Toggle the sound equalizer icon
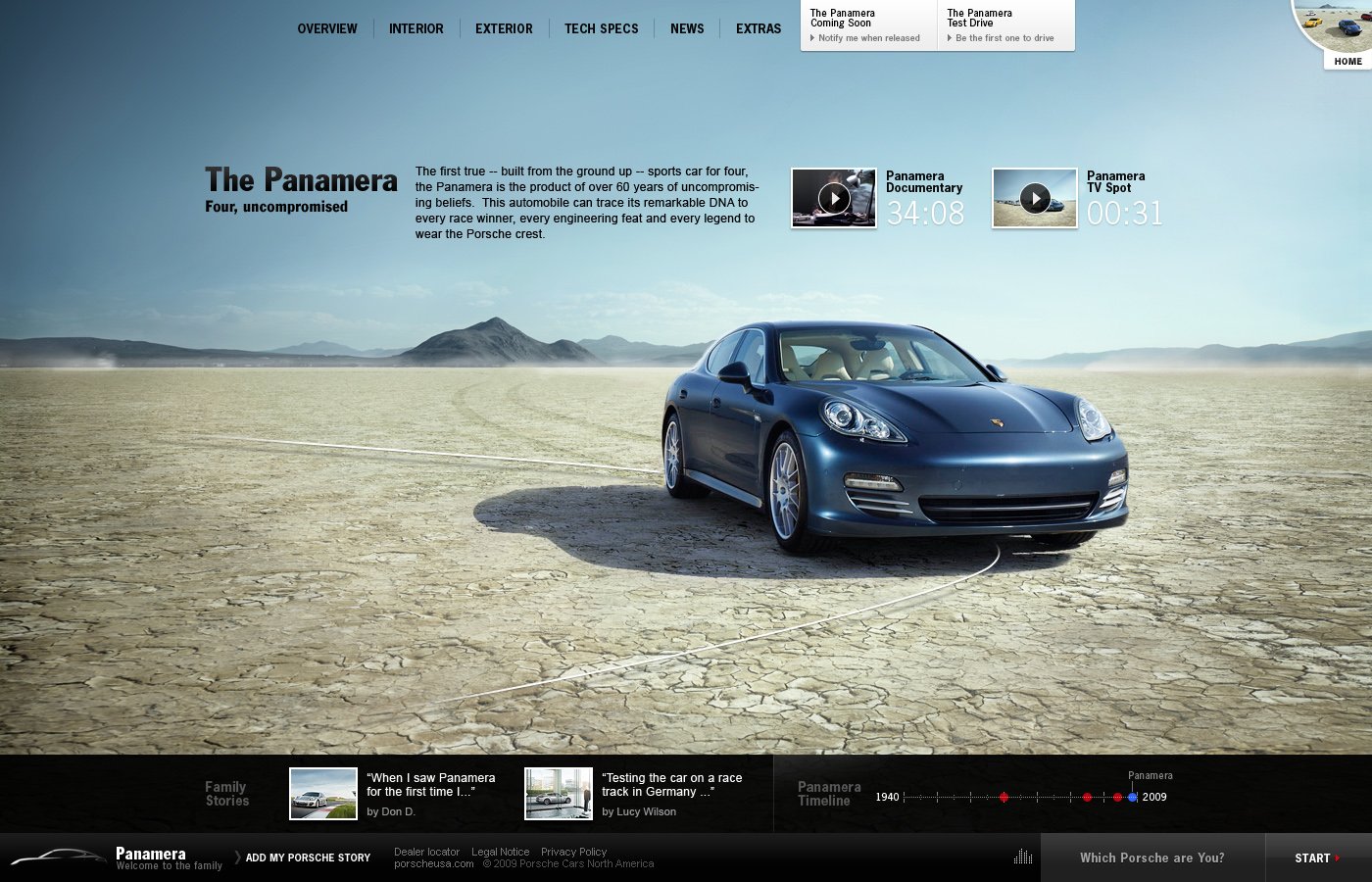The image size is (1372, 882). 1023,857
